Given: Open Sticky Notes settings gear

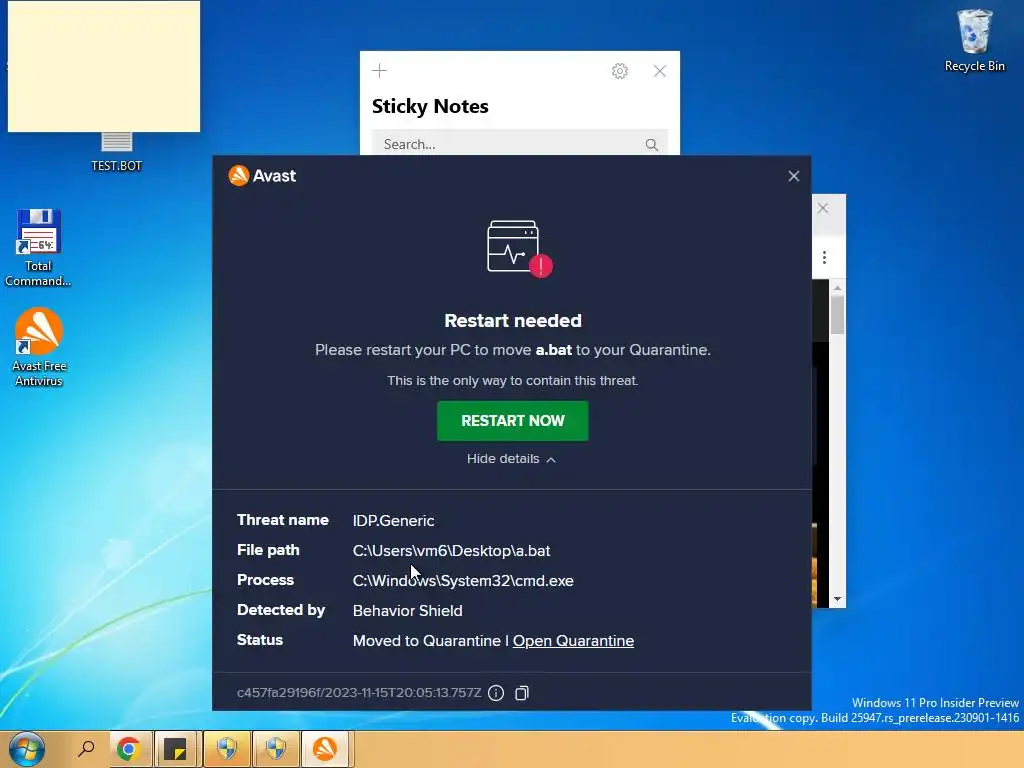Looking at the screenshot, I should [620, 71].
